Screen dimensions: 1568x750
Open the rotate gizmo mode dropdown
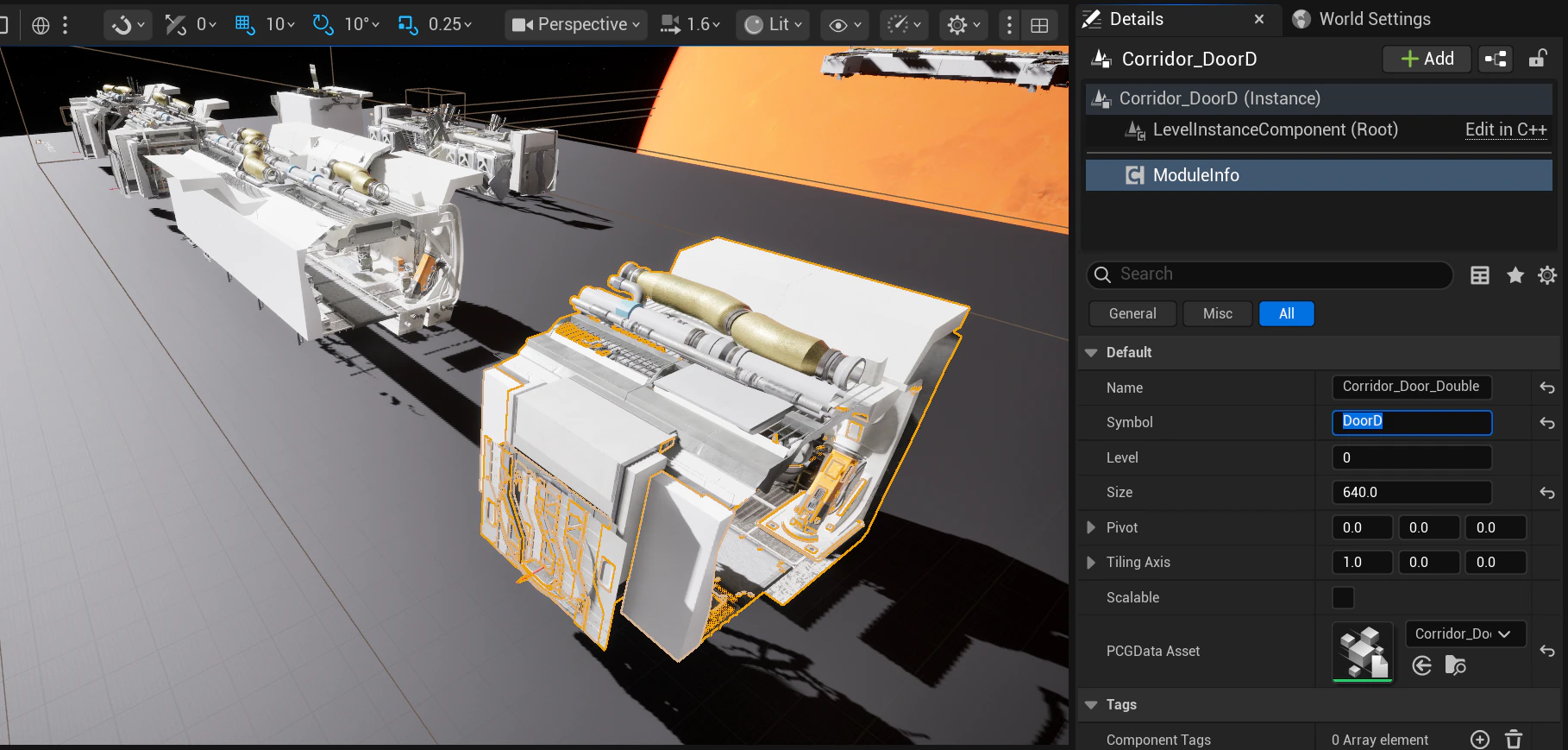pyautogui.click(x=129, y=25)
